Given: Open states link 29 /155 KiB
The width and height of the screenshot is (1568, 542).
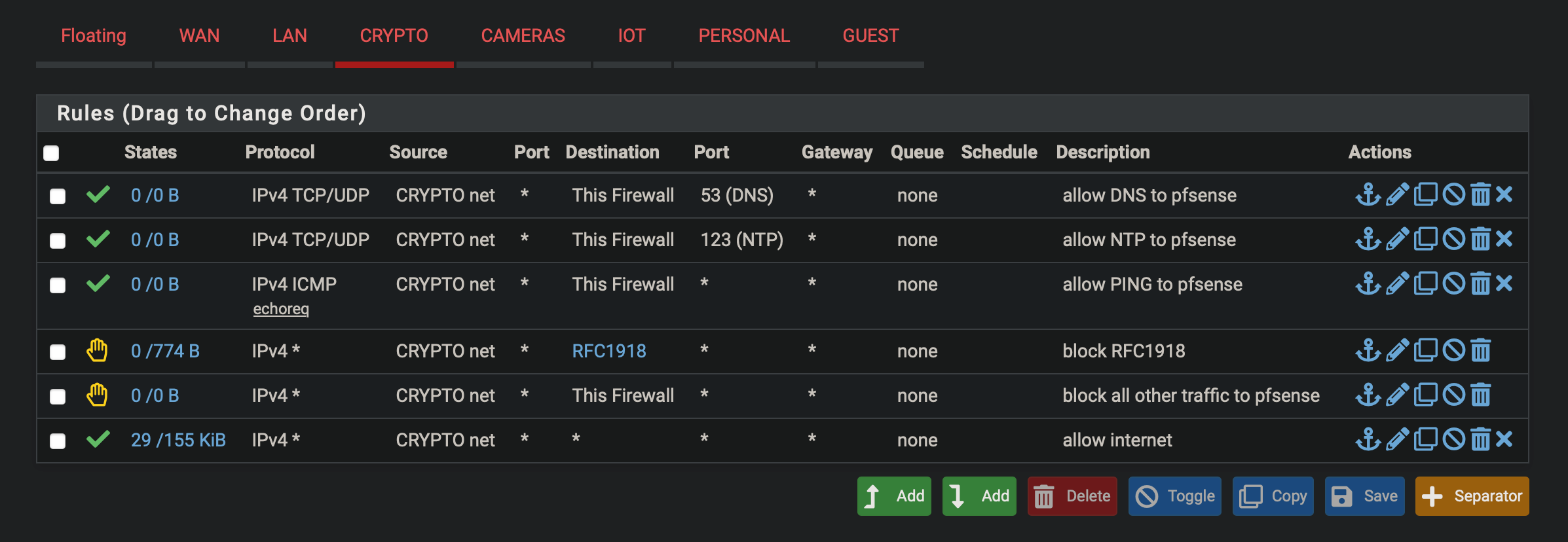Looking at the screenshot, I should click(x=178, y=440).
